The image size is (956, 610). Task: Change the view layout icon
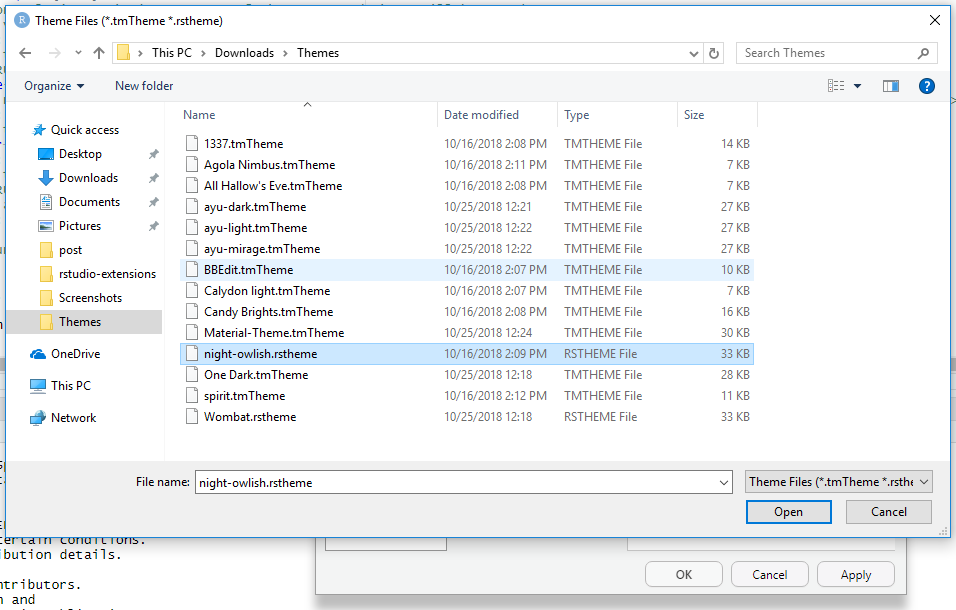tap(836, 86)
